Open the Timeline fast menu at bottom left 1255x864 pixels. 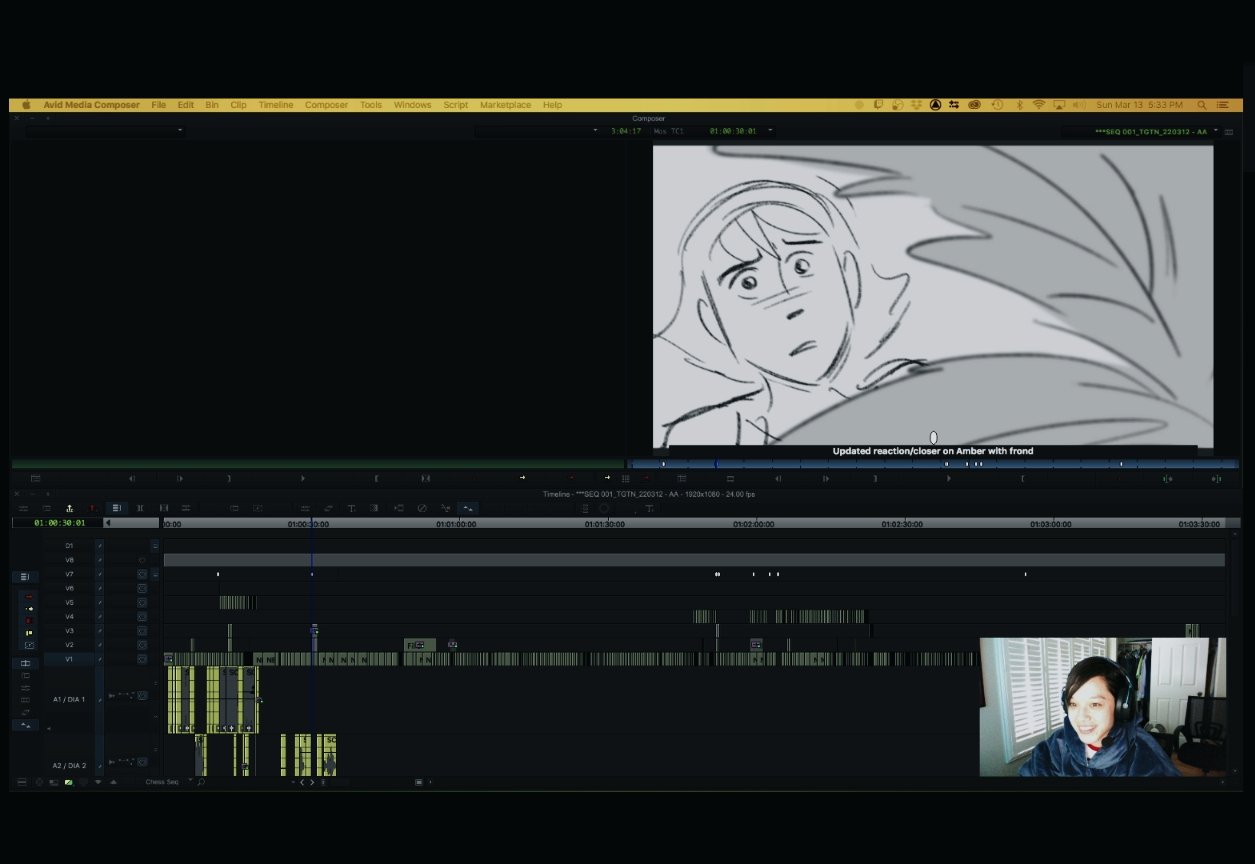click(22, 782)
